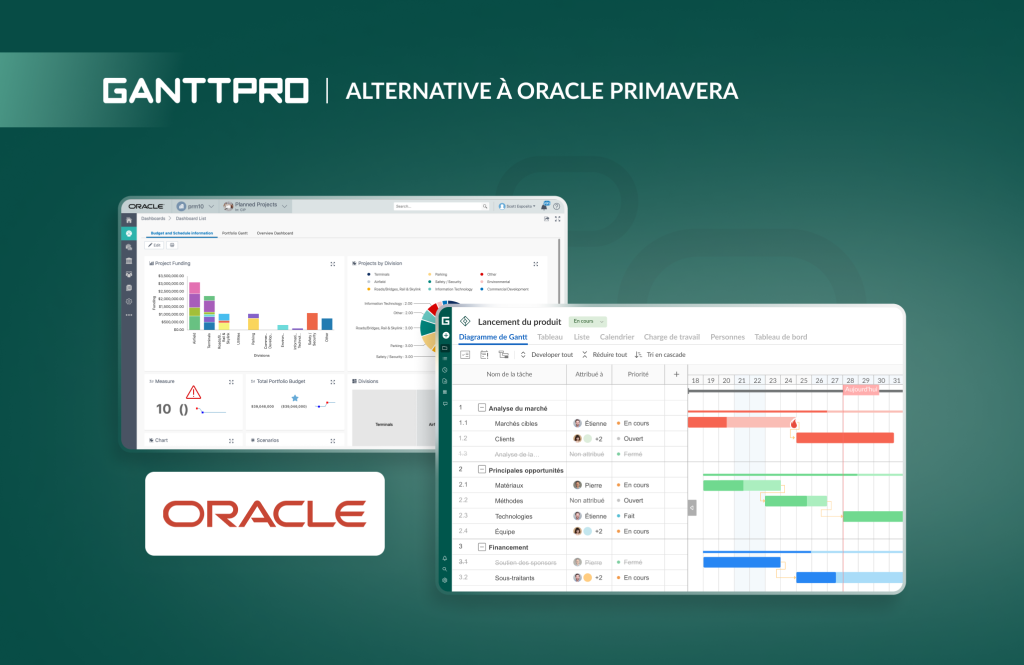Open the folder icon in GanttPRO sidebar
The width and height of the screenshot is (1024, 665).
pos(445,348)
